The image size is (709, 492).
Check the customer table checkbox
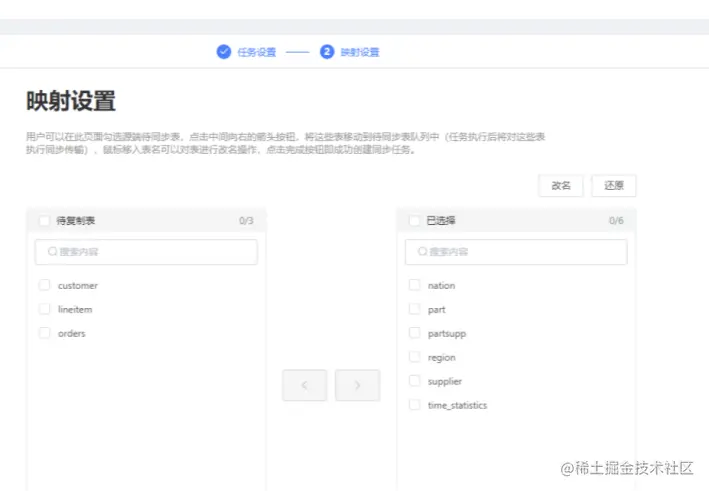point(44,285)
